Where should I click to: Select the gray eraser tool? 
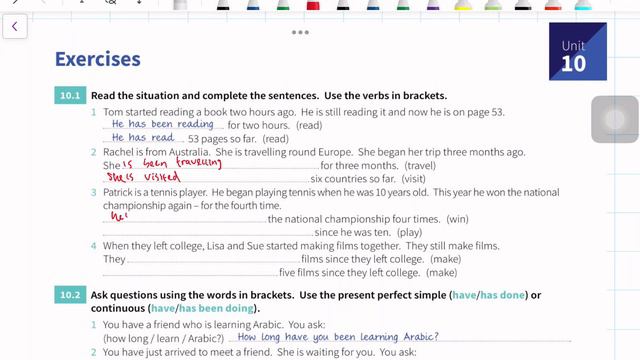point(180,5)
